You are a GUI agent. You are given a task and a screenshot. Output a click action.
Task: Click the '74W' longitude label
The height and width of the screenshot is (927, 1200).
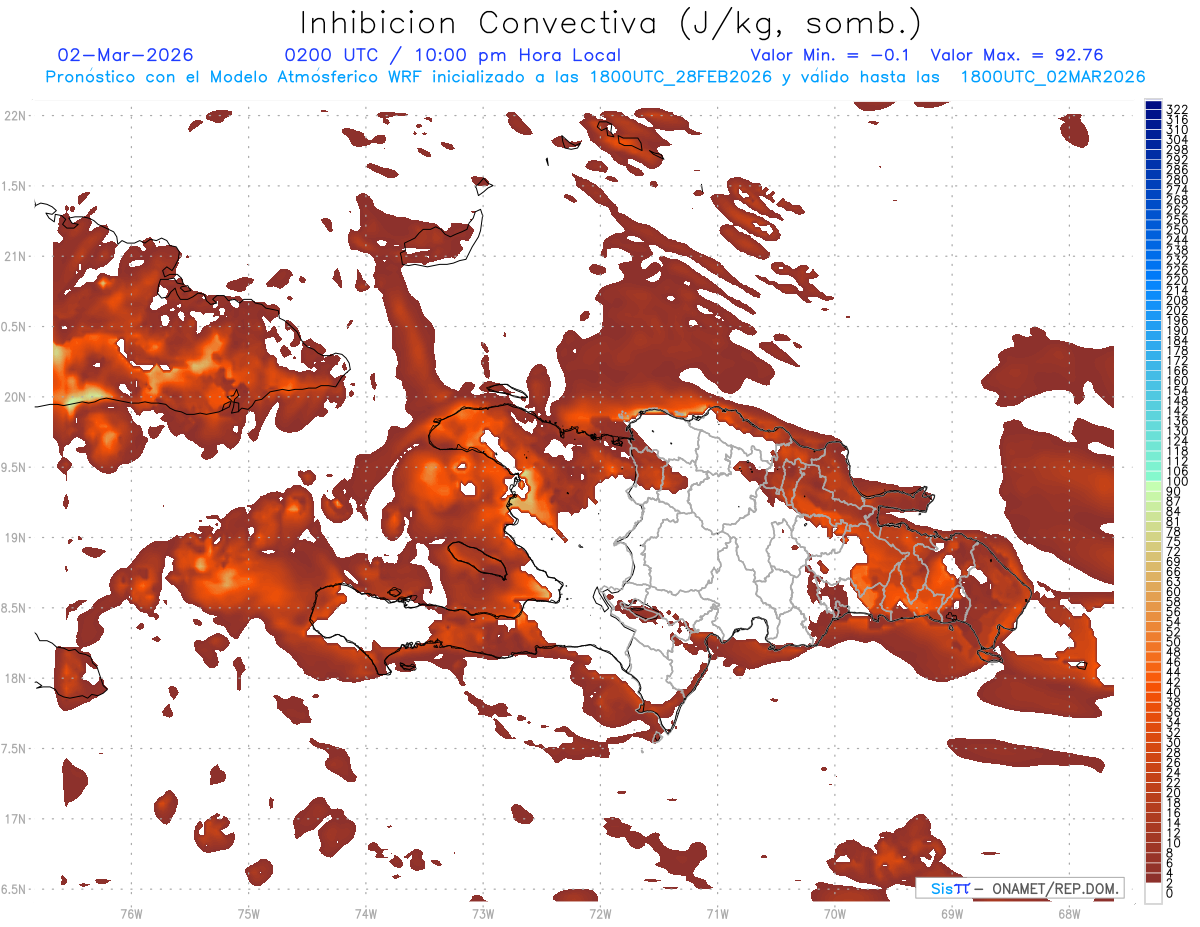click(365, 914)
